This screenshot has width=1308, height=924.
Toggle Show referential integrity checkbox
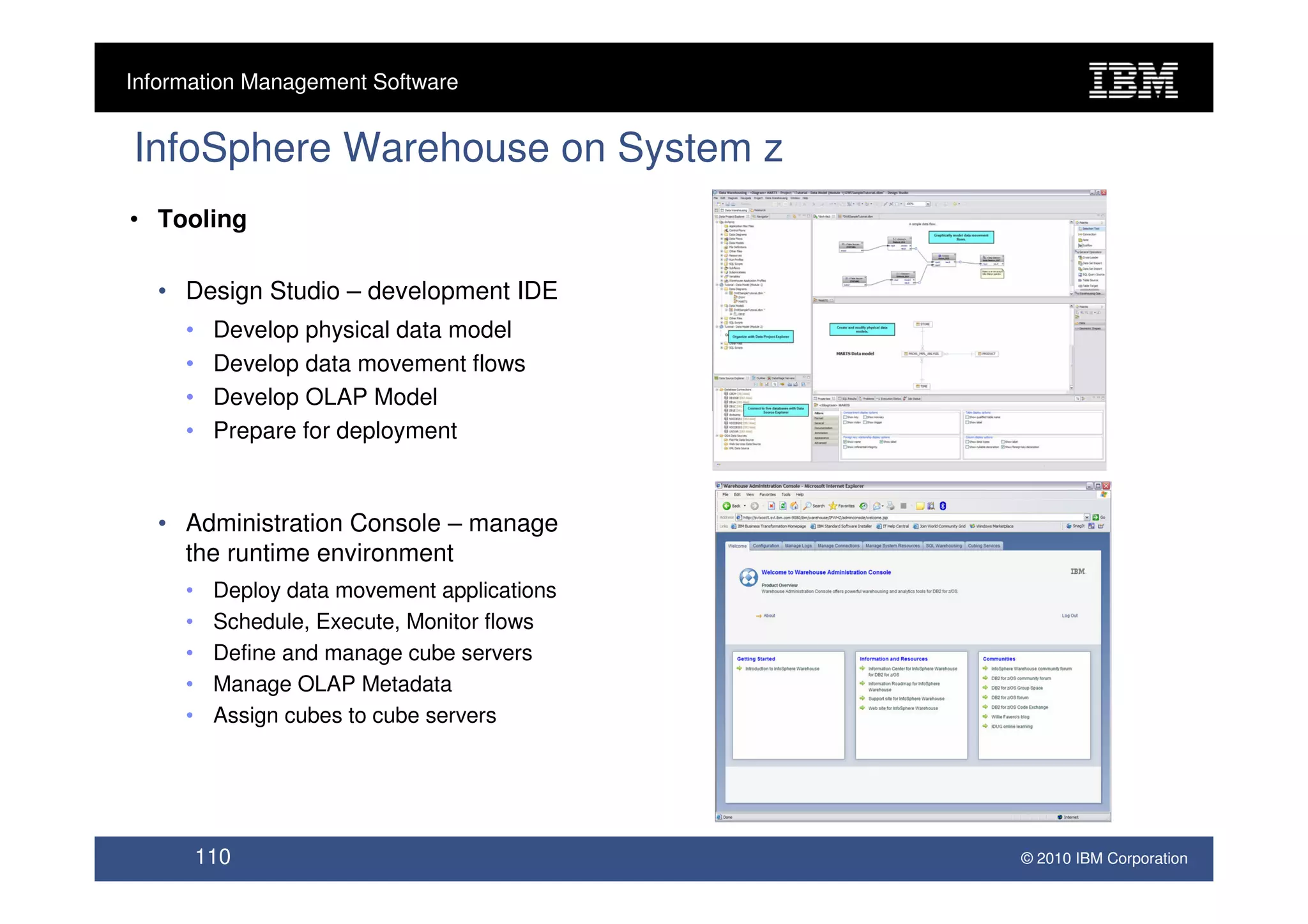coord(845,447)
